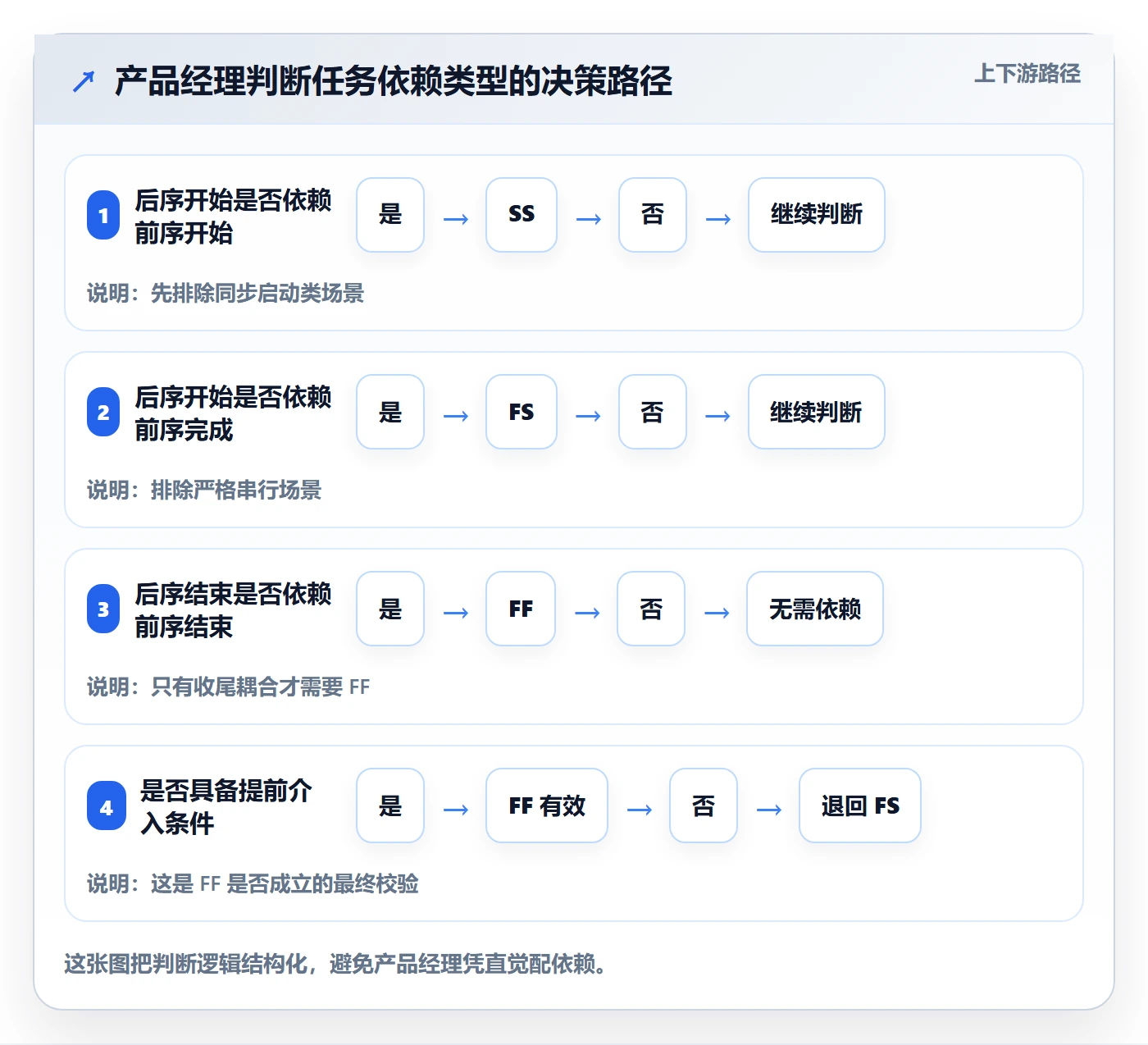Click the FF result box in step 3
The height and width of the screenshot is (1045, 1148).
(x=521, y=609)
